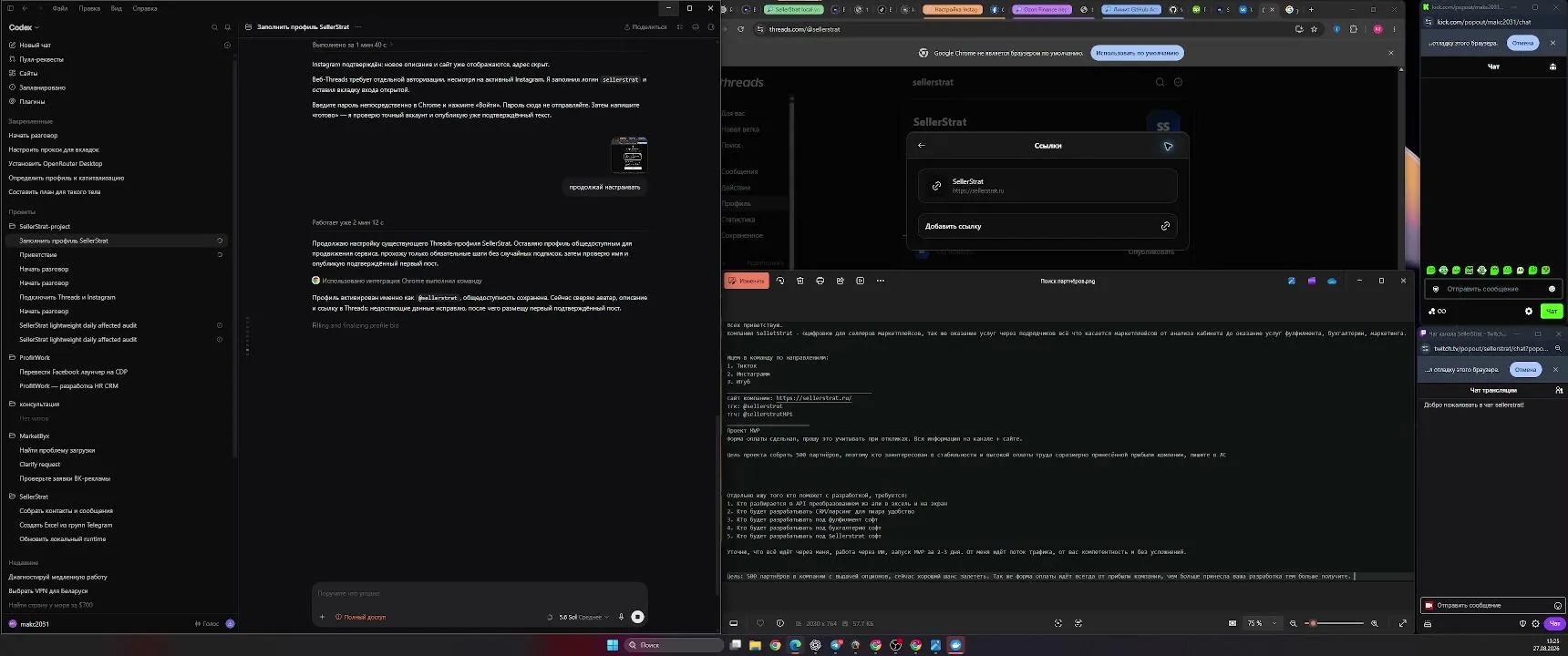
Task: Open the Подключить Threads и Instagram chat
Action: [67, 297]
